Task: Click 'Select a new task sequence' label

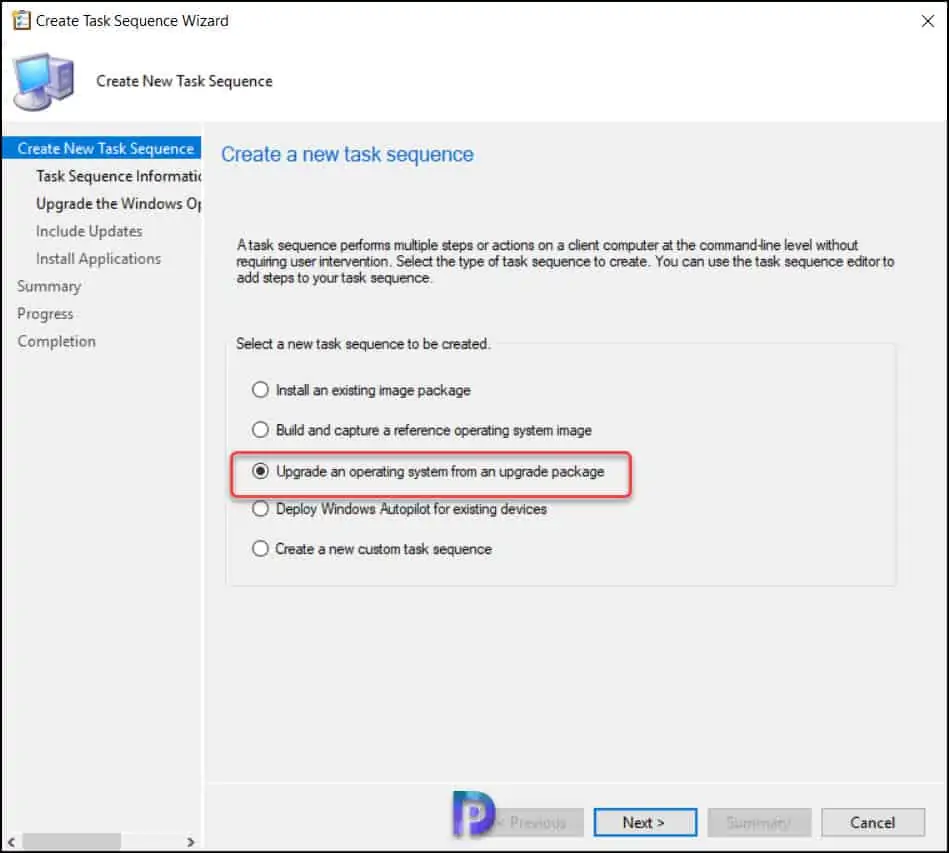Action: pyautogui.click(x=363, y=344)
